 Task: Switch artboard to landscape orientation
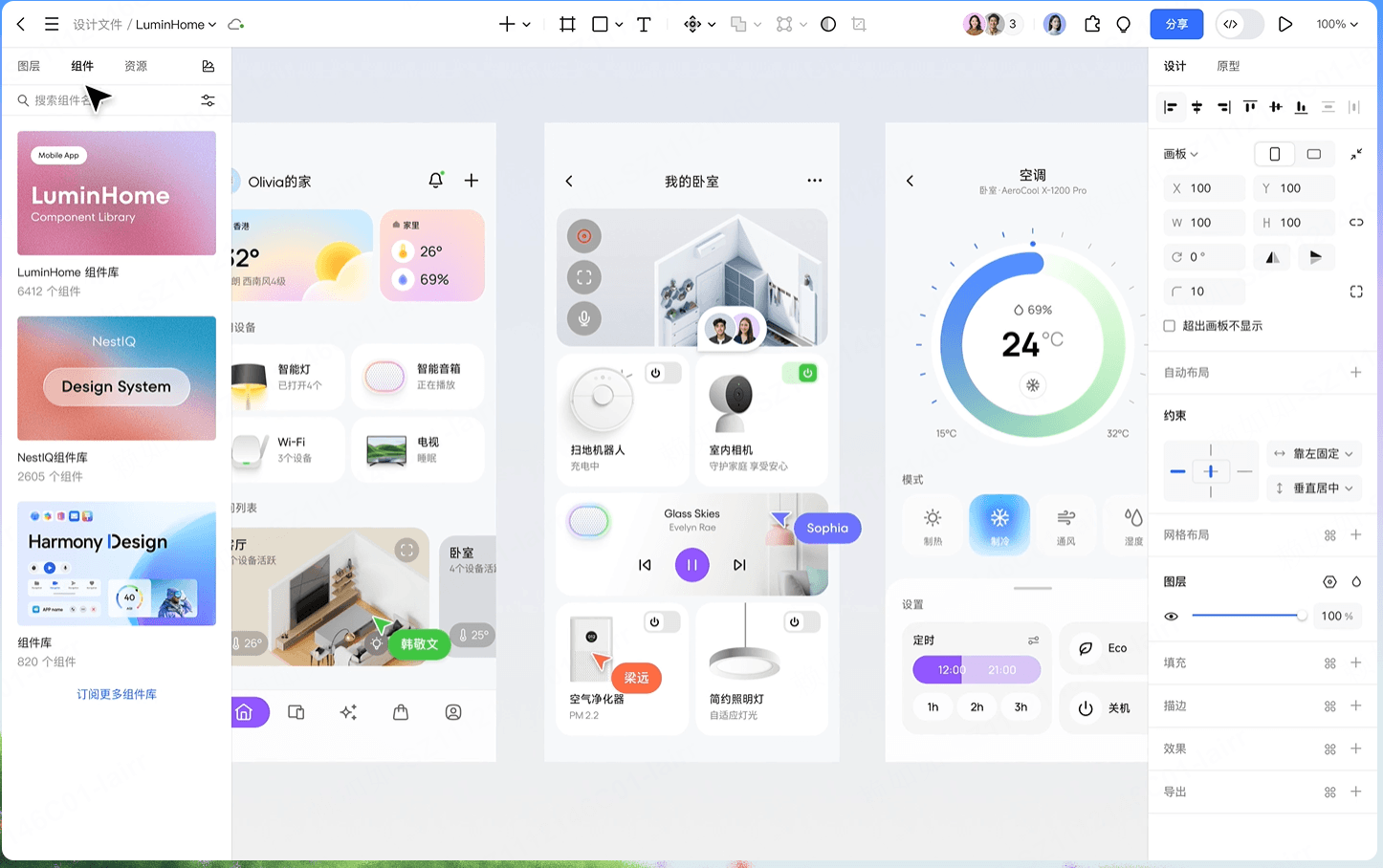pos(1314,153)
